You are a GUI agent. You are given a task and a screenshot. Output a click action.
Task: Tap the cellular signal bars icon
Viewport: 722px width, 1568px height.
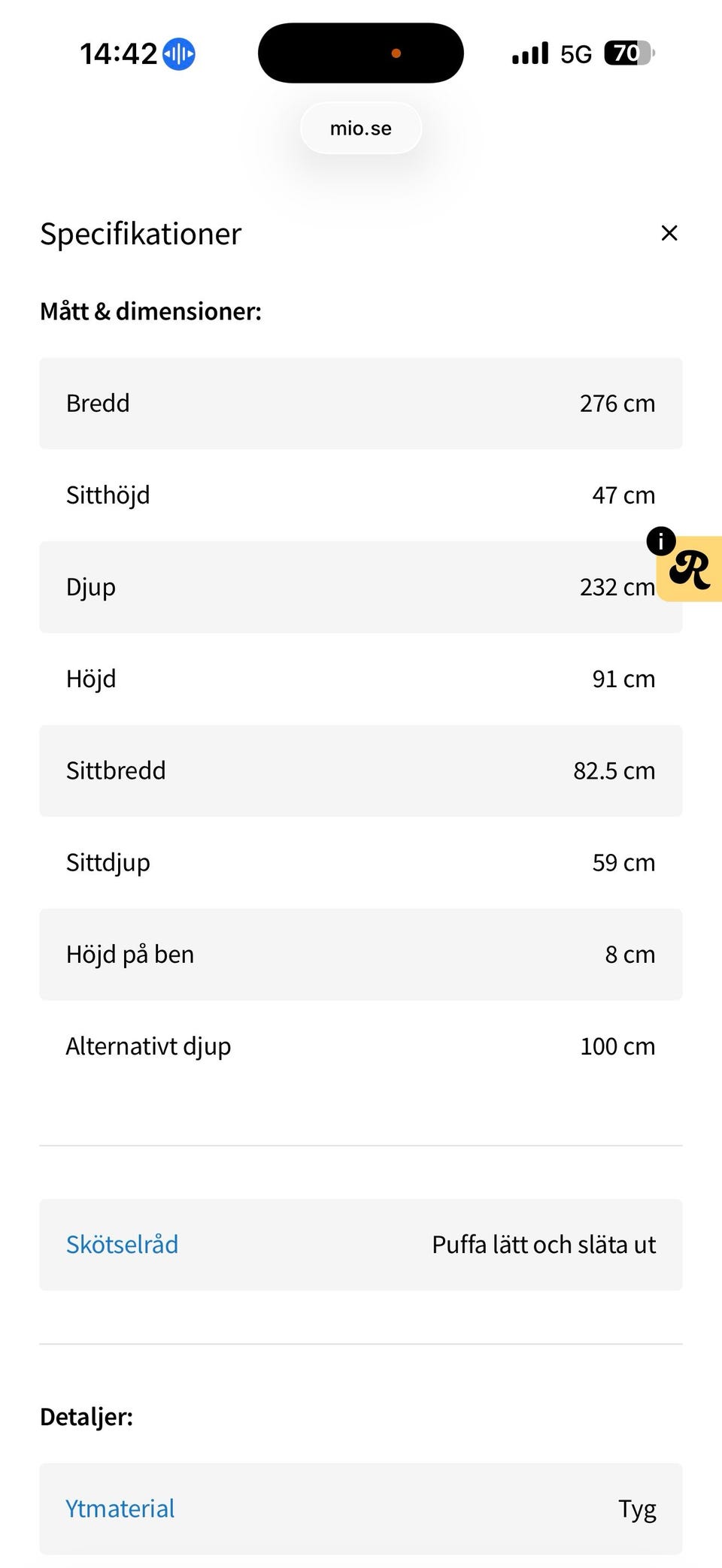point(530,53)
